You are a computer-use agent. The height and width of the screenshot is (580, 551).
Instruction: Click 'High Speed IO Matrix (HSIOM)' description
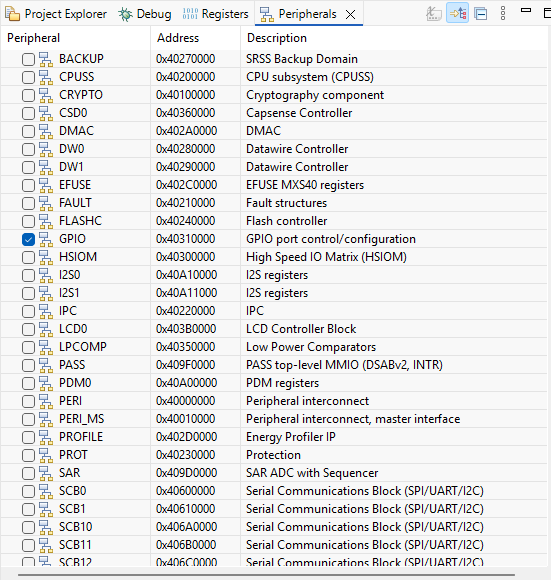click(327, 257)
